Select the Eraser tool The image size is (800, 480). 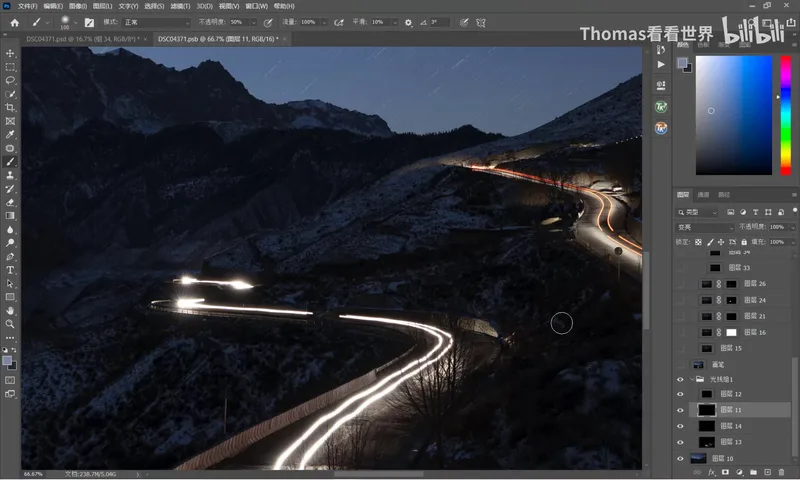tap(10, 202)
